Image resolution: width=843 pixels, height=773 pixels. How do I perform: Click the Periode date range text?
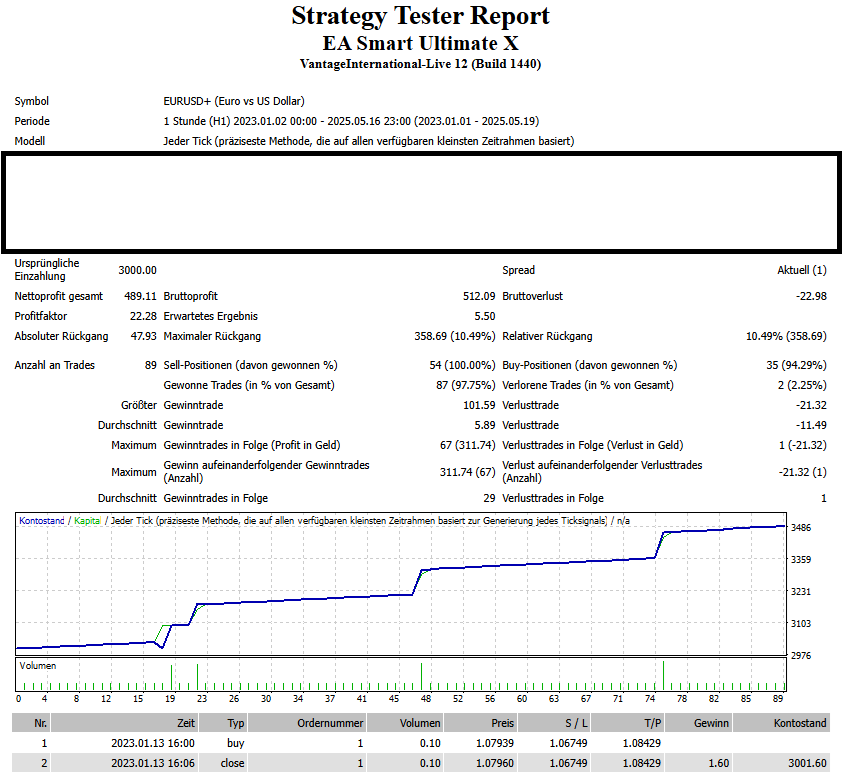point(350,121)
